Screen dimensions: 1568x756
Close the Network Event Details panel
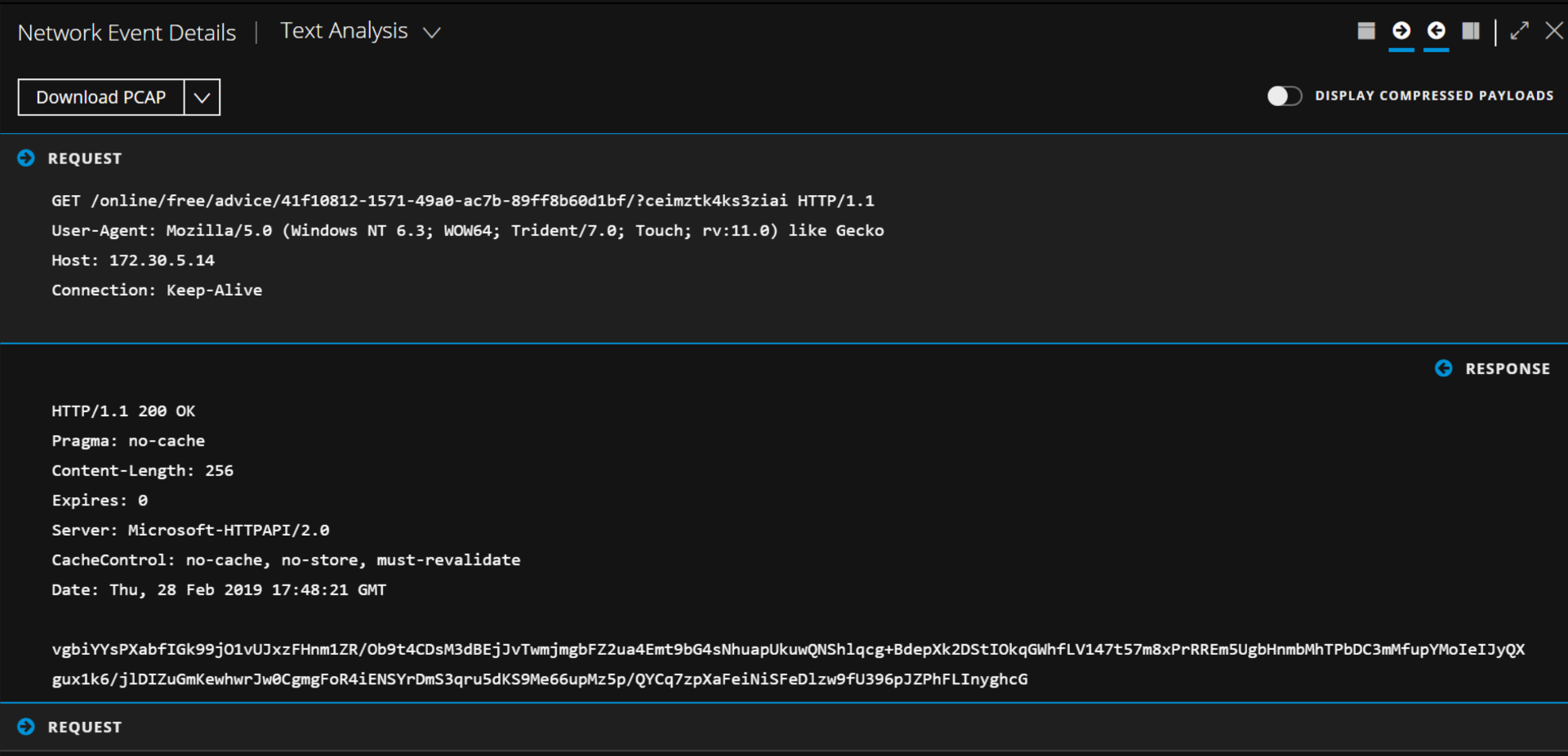1554,31
